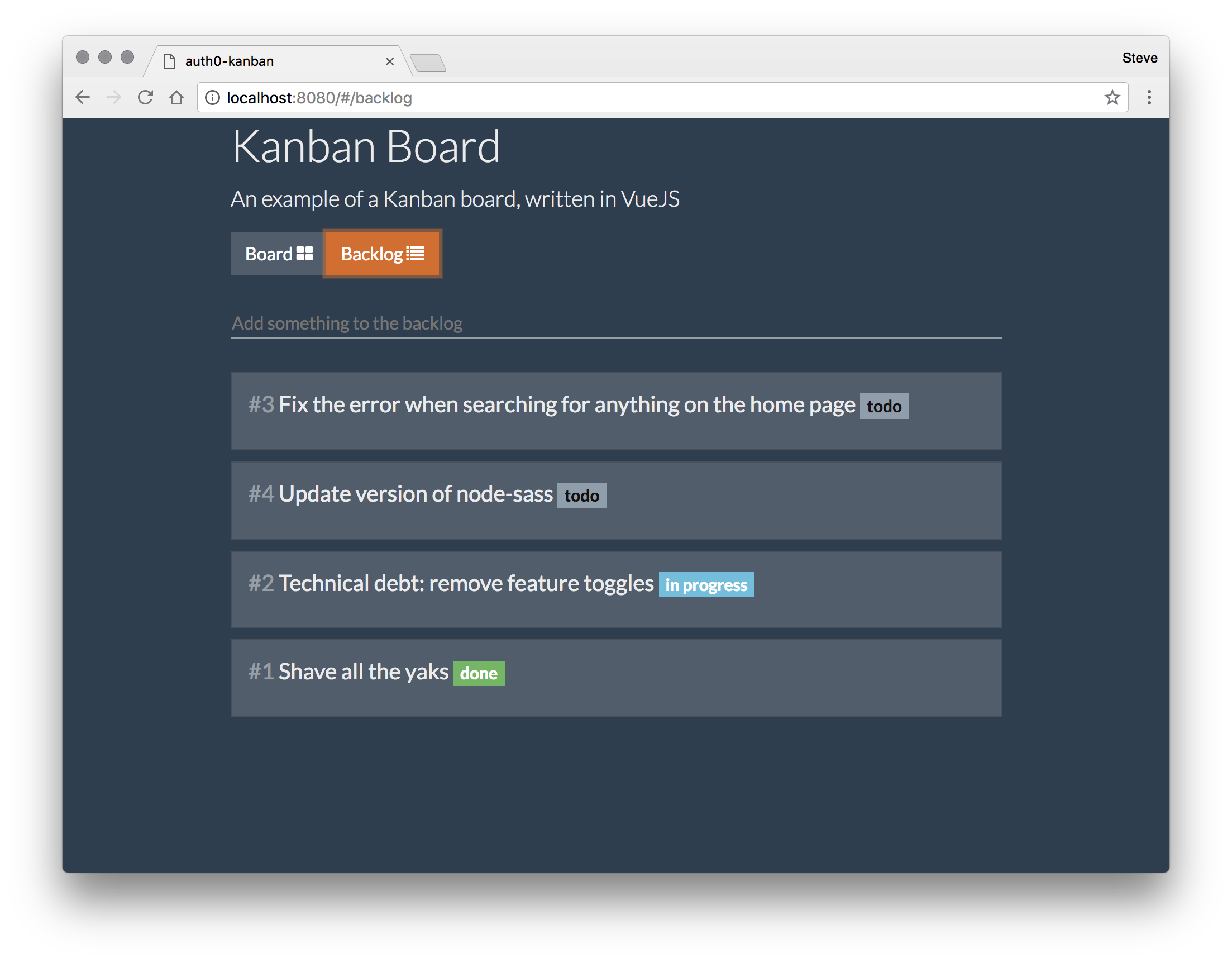Click the site info icon in the address bar

point(213,98)
